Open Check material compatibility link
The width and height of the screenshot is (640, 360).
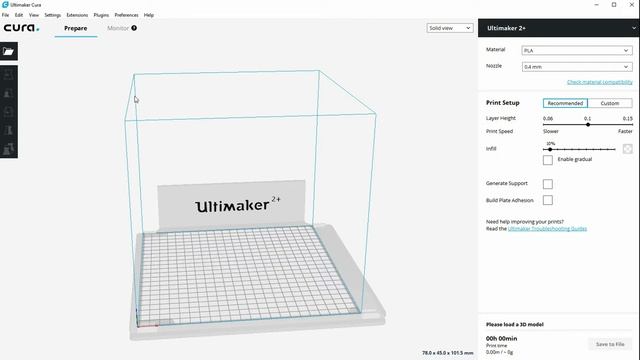600,82
